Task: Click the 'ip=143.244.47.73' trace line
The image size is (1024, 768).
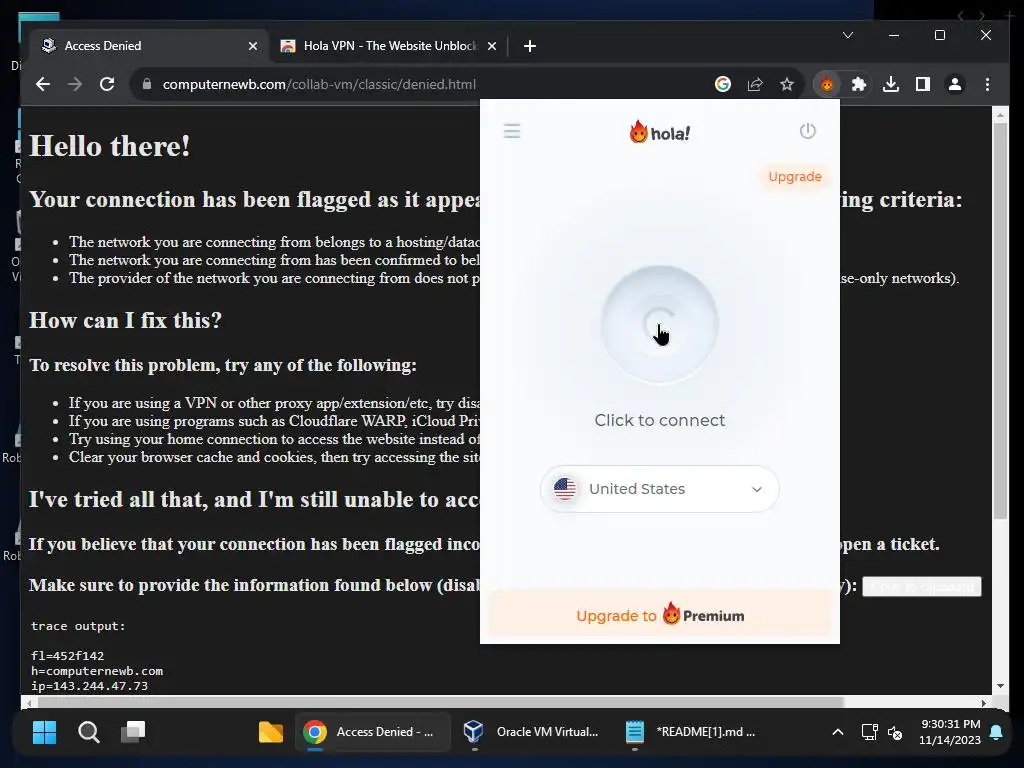Action: (89, 686)
